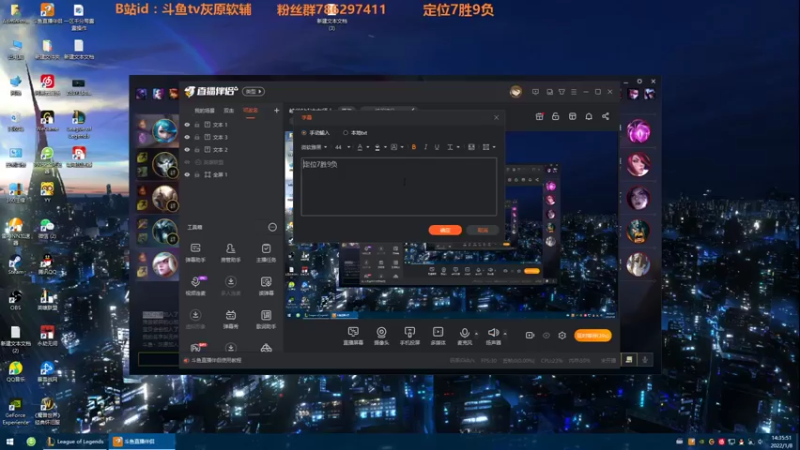Image resolution: width=800 pixels, height=450 pixels.
Task: Open the font size 44 dropdown
Action: (x=342, y=147)
